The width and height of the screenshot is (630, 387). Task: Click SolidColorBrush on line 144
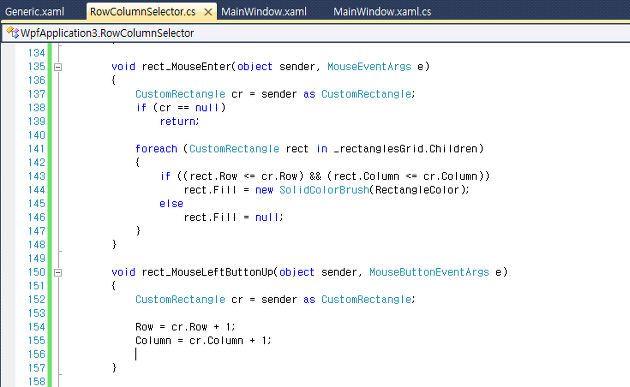324,190
